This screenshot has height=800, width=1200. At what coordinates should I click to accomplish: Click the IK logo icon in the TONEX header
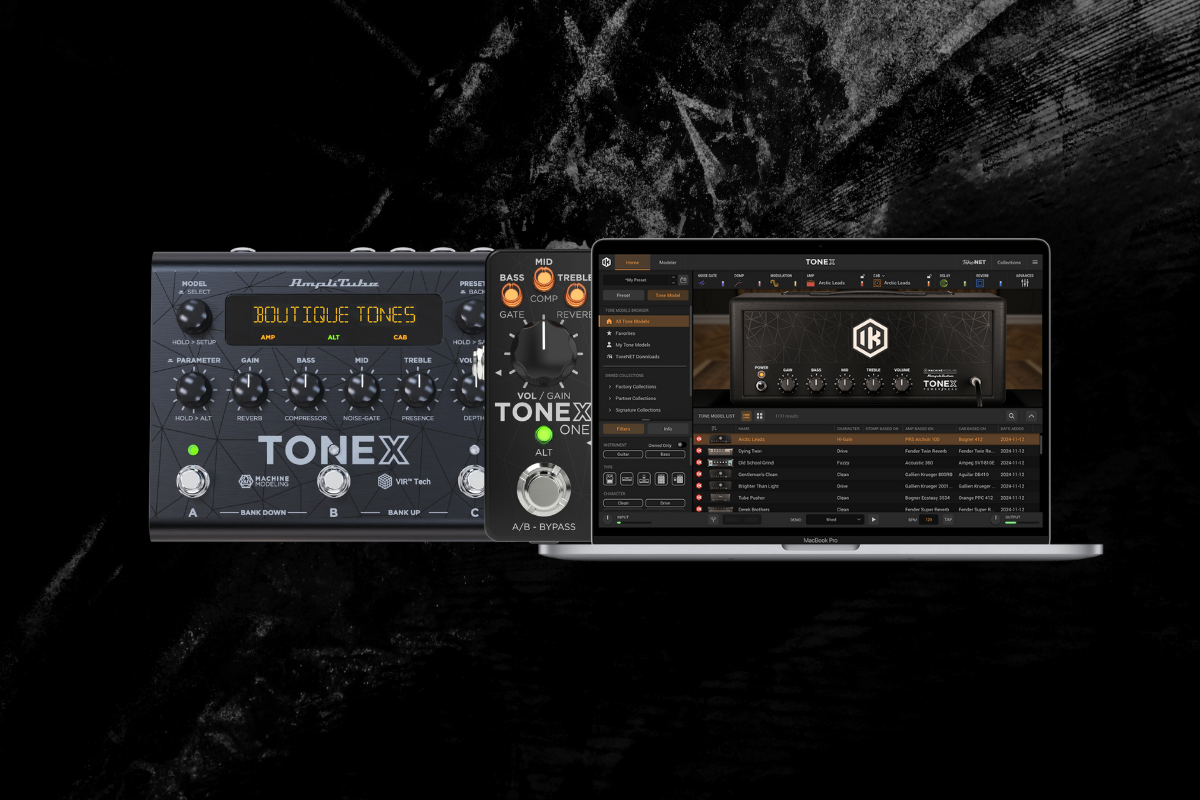606,262
